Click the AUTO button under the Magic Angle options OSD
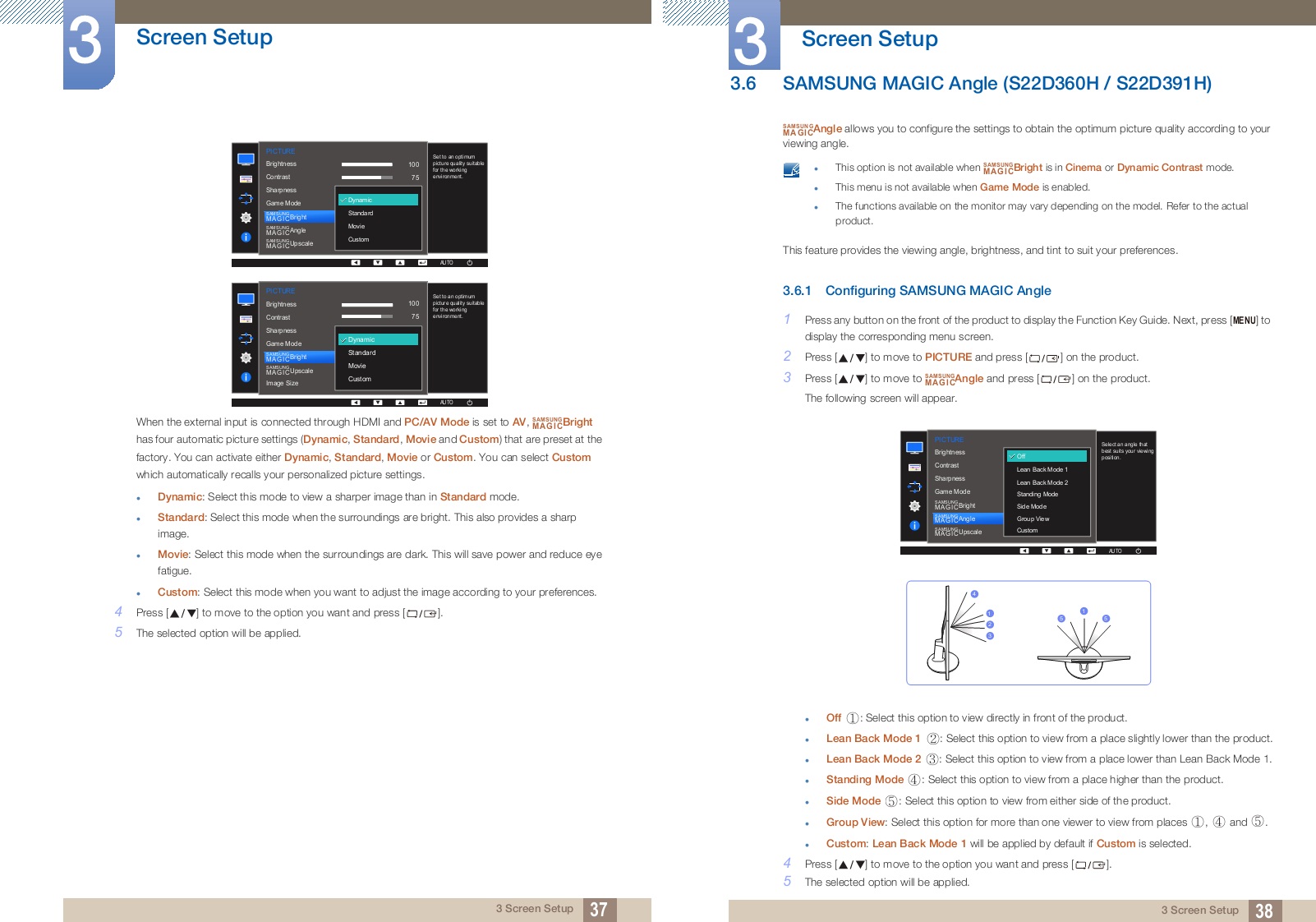 1115,551
